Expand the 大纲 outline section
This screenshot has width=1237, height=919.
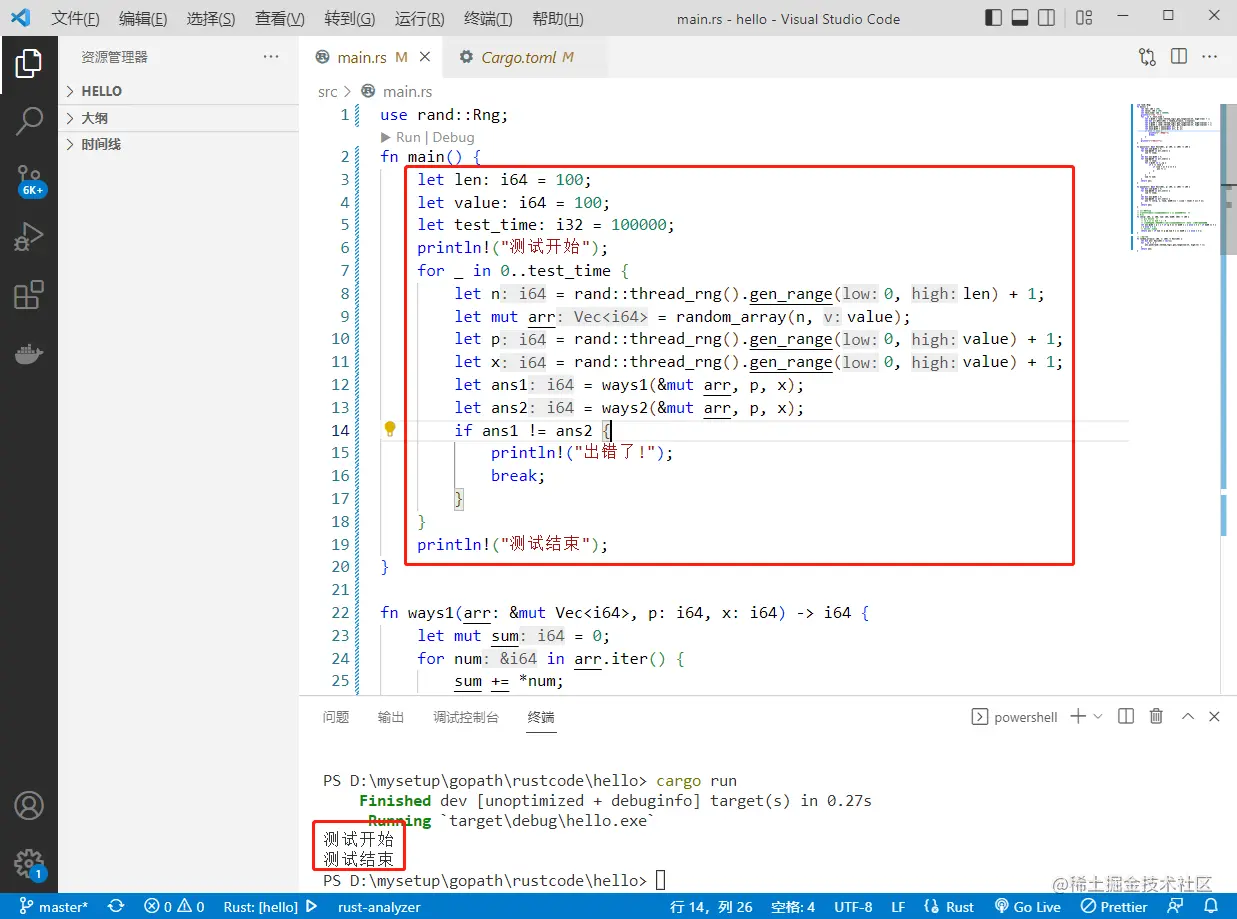178,118
